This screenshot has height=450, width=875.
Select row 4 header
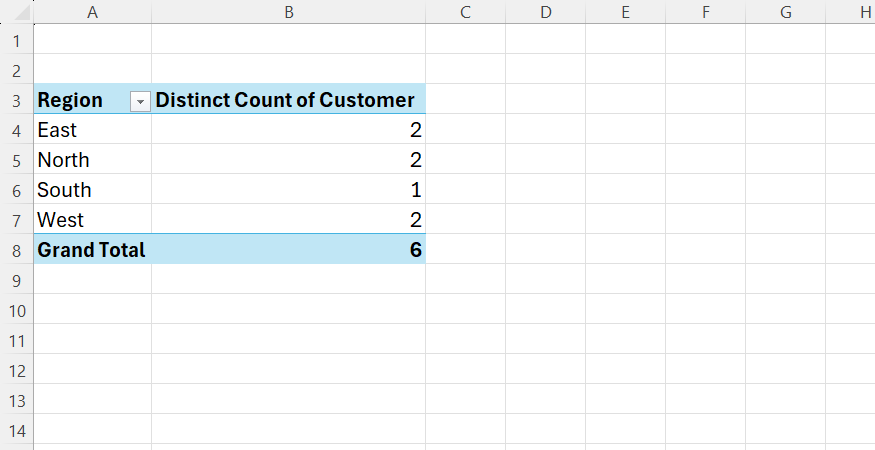point(17,131)
